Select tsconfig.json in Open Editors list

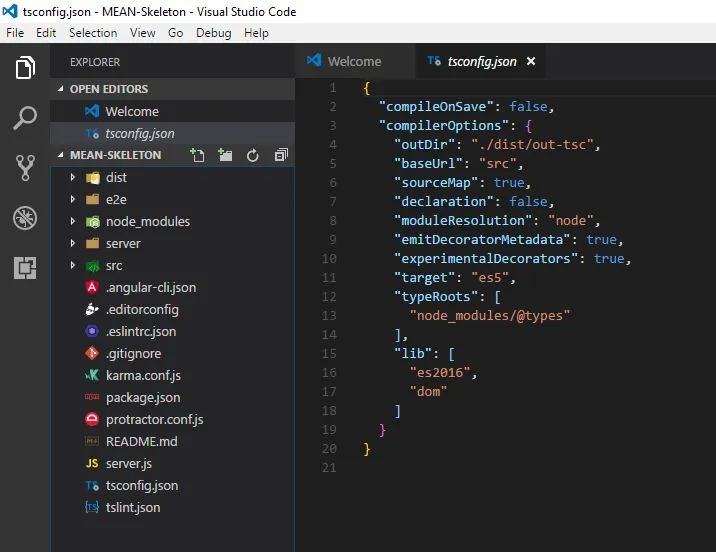pos(173,133)
